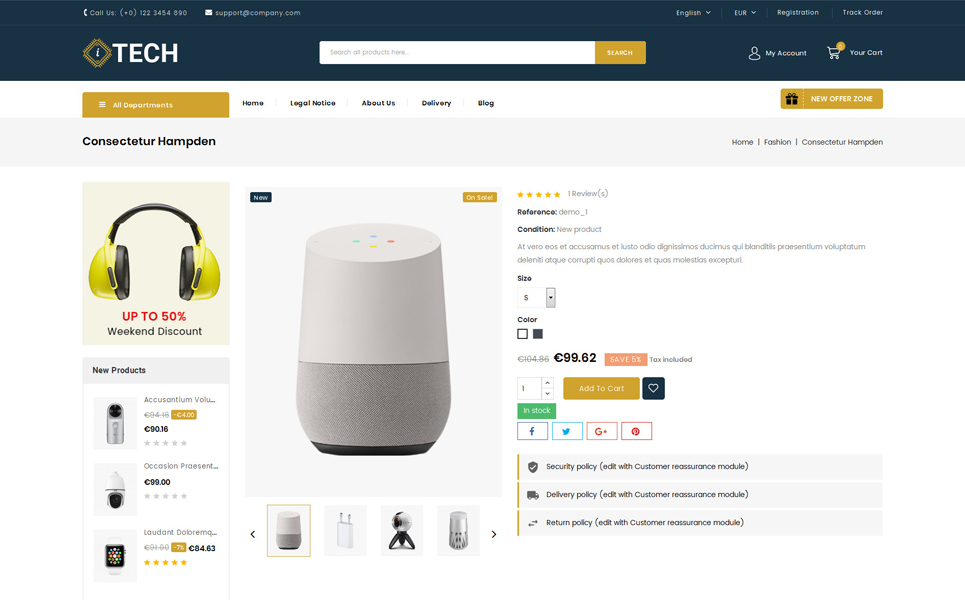The image size is (965, 600).
Task: Go to the Delivery menu item
Action: click(x=436, y=103)
